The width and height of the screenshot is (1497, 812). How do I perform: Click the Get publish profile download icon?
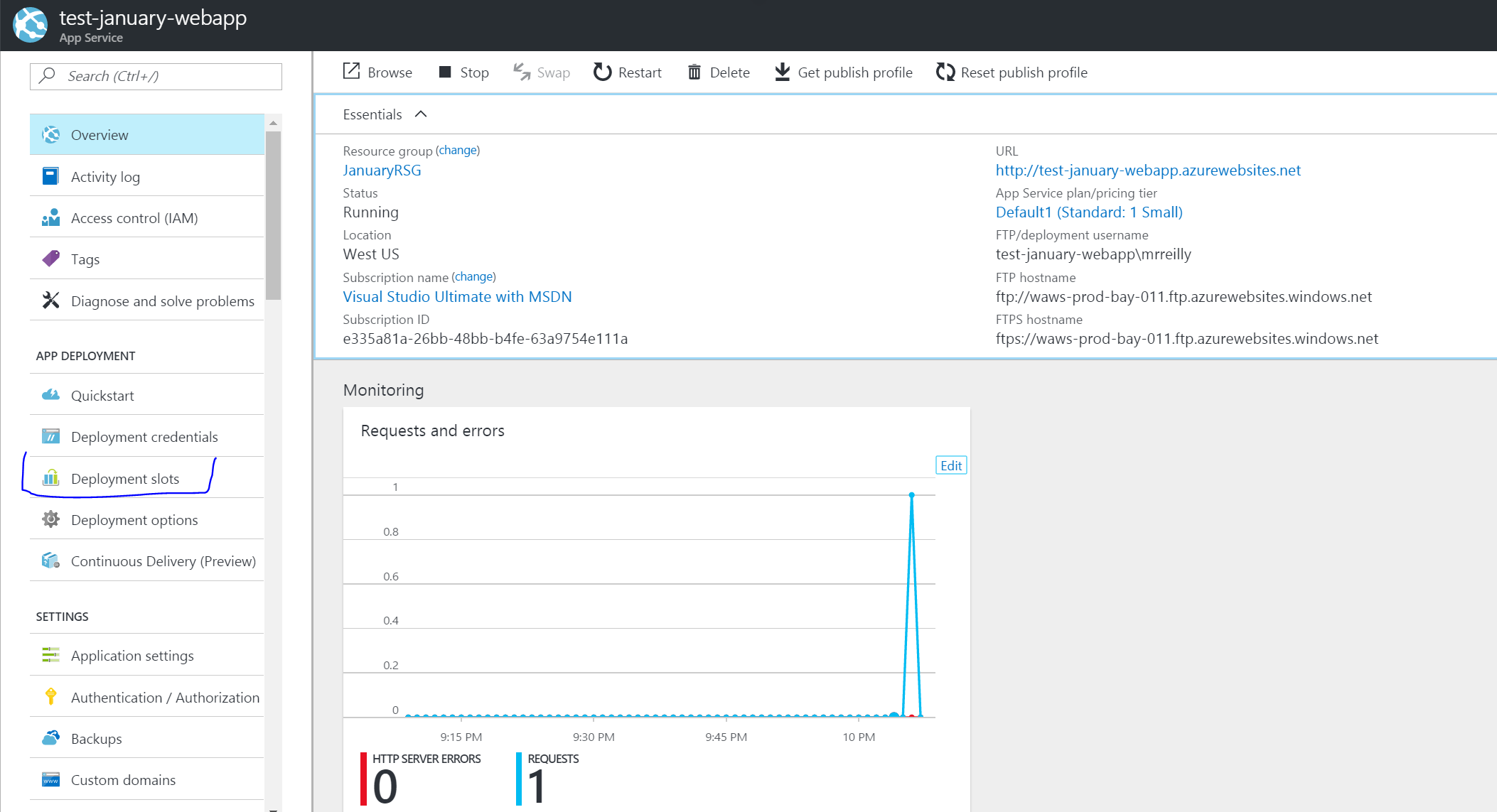(x=782, y=72)
